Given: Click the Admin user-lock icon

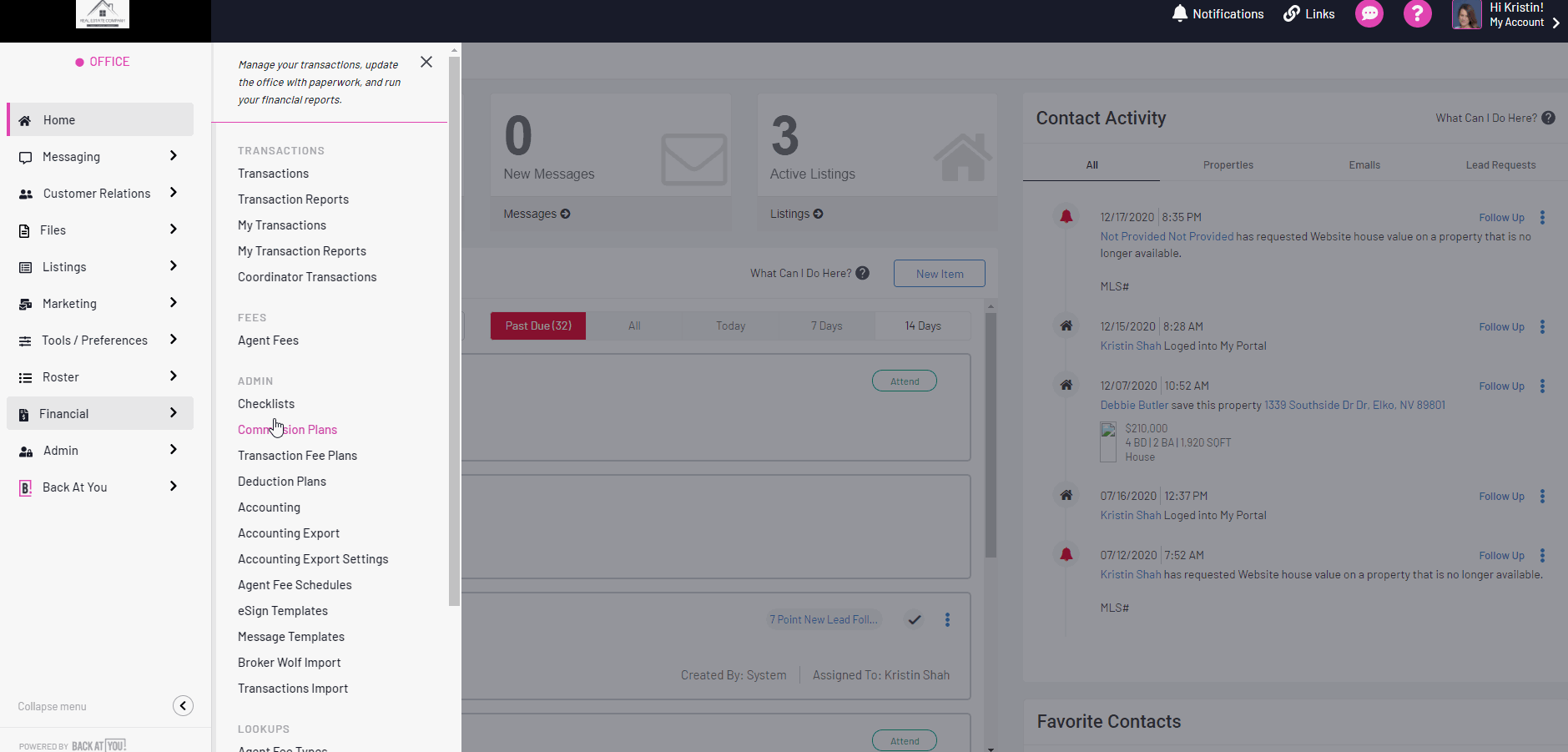Looking at the screenshot, I should coord(26,451).
